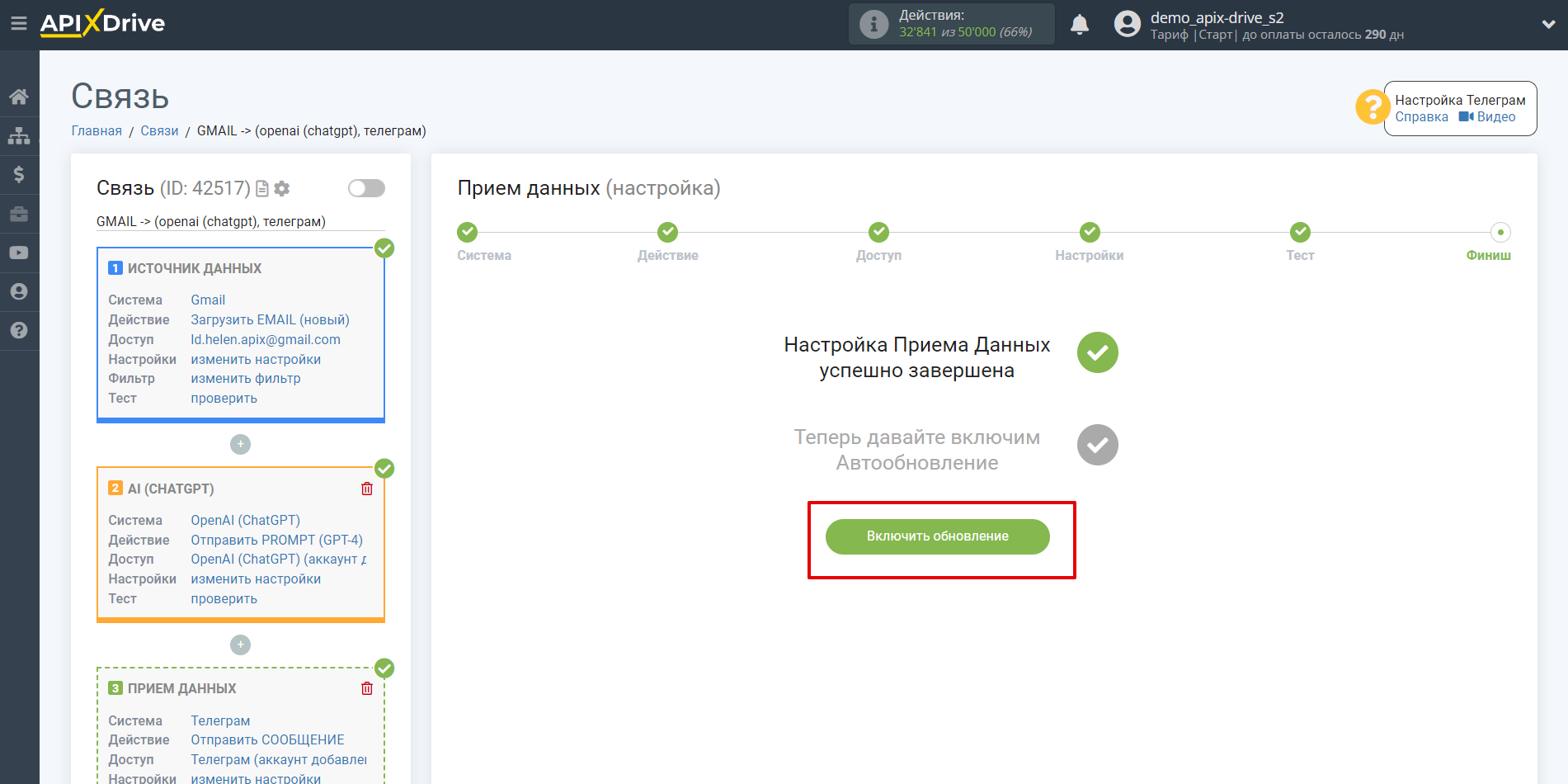The height and width of the screenshot is (784, 1568).
Task: Open the Gmail system link
Action: 208,300
